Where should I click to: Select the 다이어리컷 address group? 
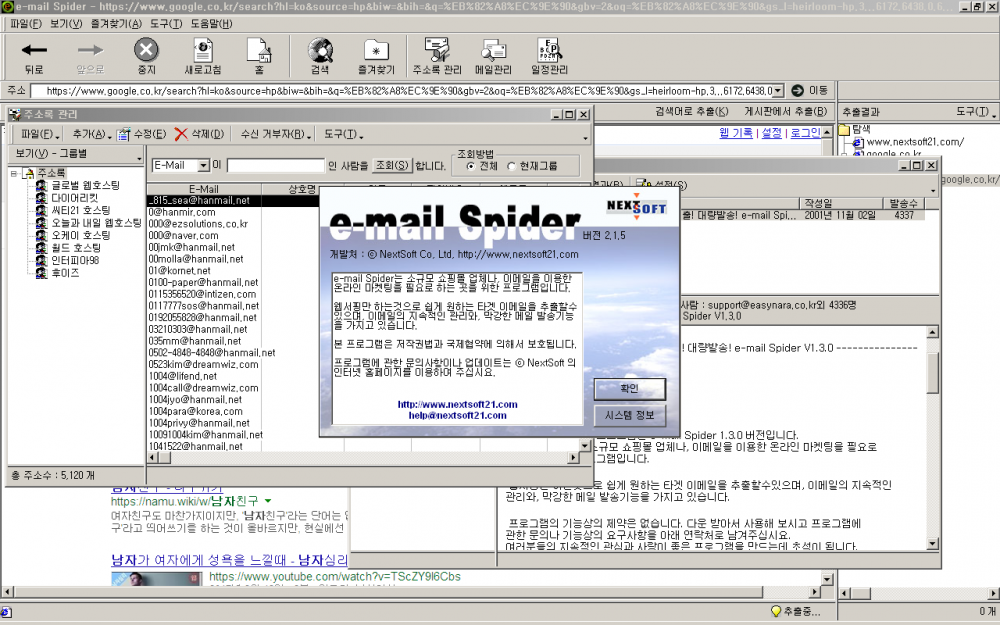(75, 198)
